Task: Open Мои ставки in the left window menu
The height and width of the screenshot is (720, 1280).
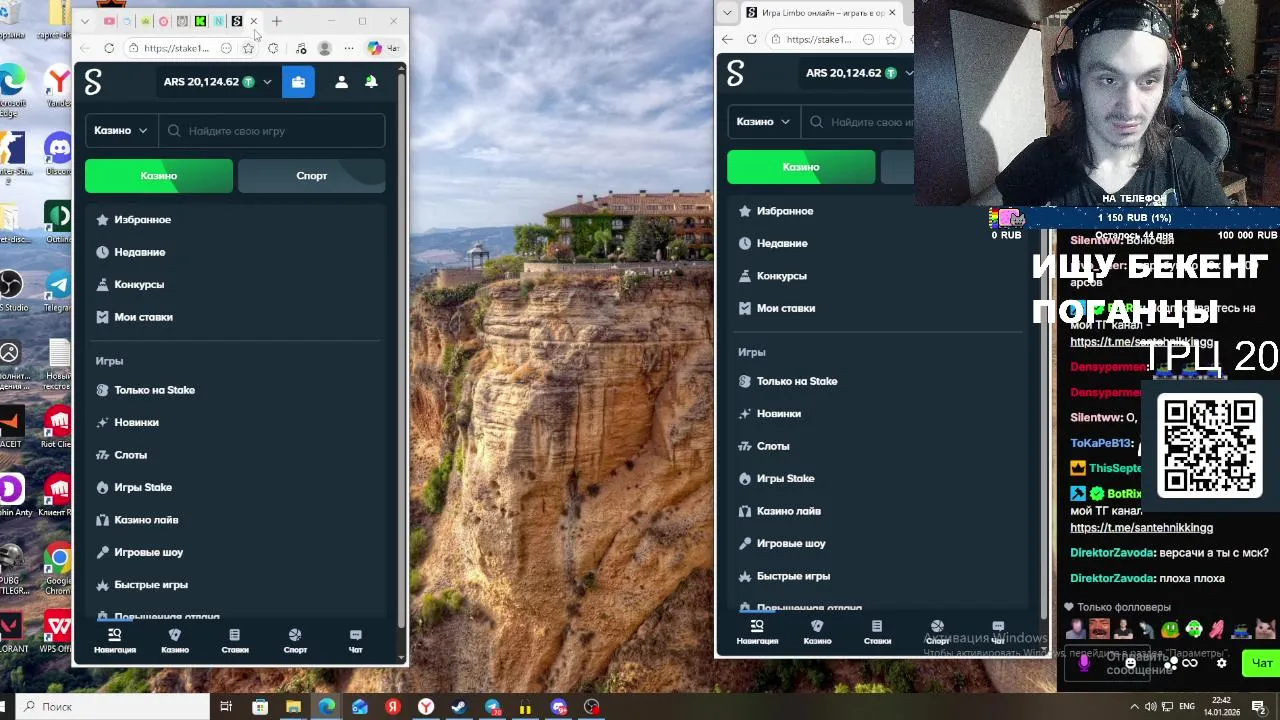Action: pyautogui.click(x=143, y=317)
